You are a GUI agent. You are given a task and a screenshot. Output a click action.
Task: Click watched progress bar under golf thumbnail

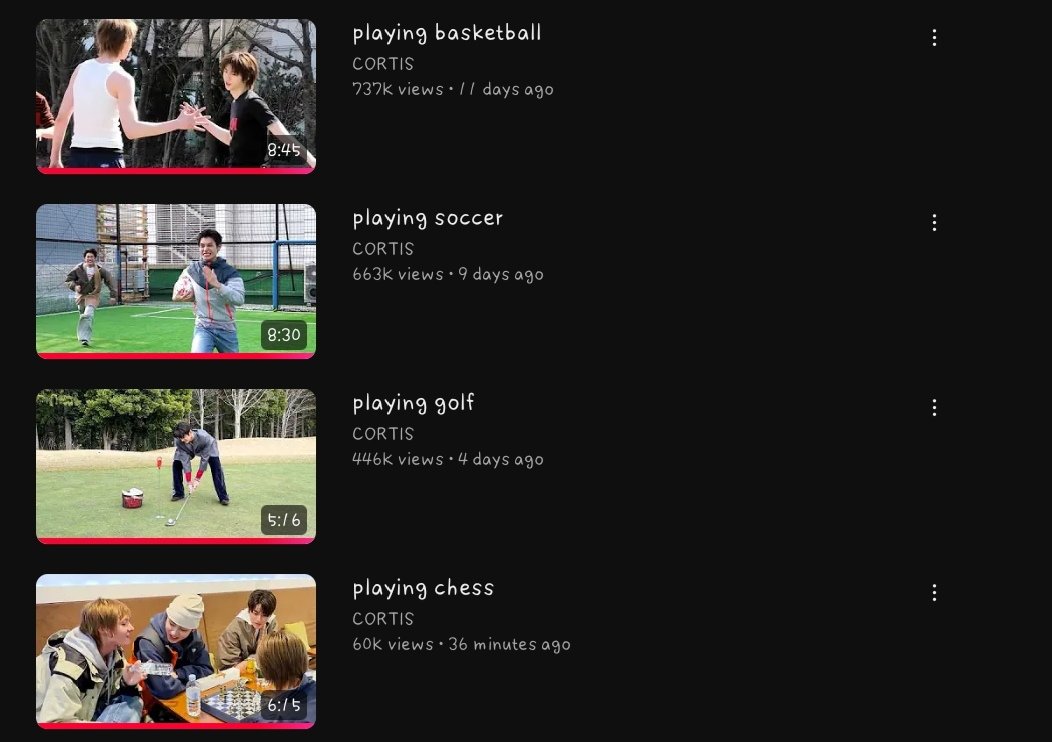(x=176, y=541)
